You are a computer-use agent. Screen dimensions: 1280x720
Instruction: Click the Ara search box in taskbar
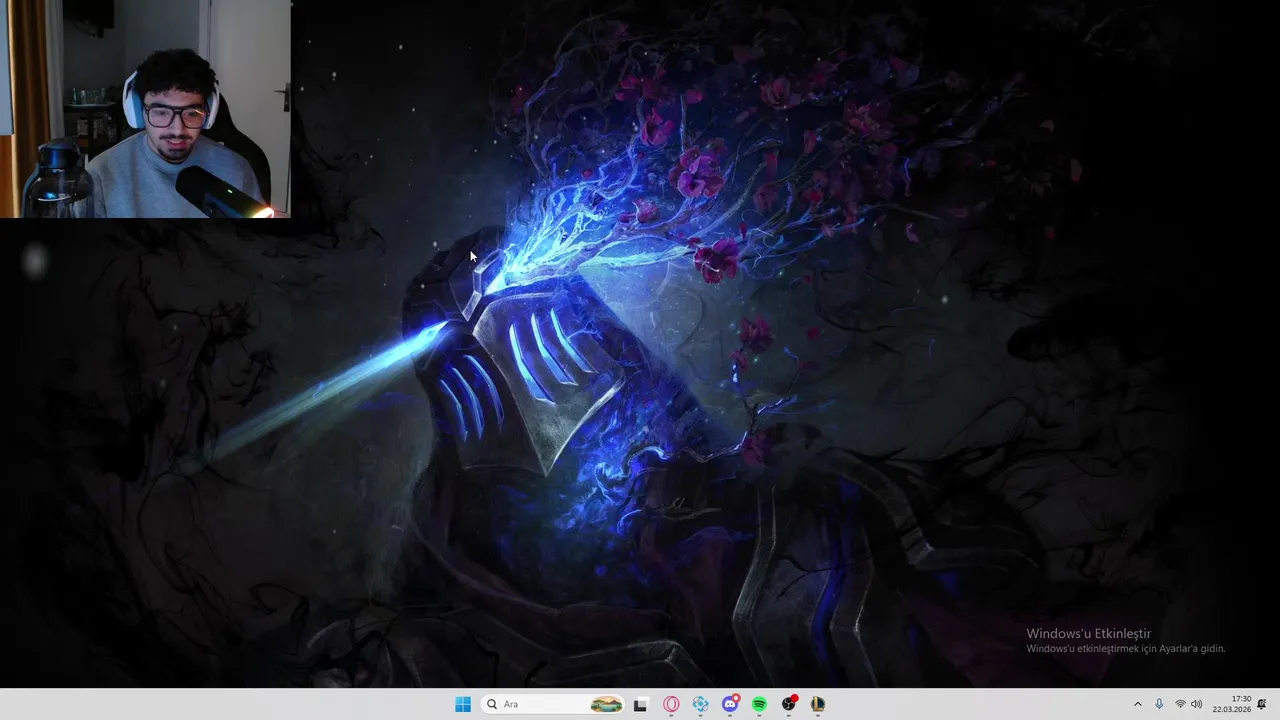point(552,704)
